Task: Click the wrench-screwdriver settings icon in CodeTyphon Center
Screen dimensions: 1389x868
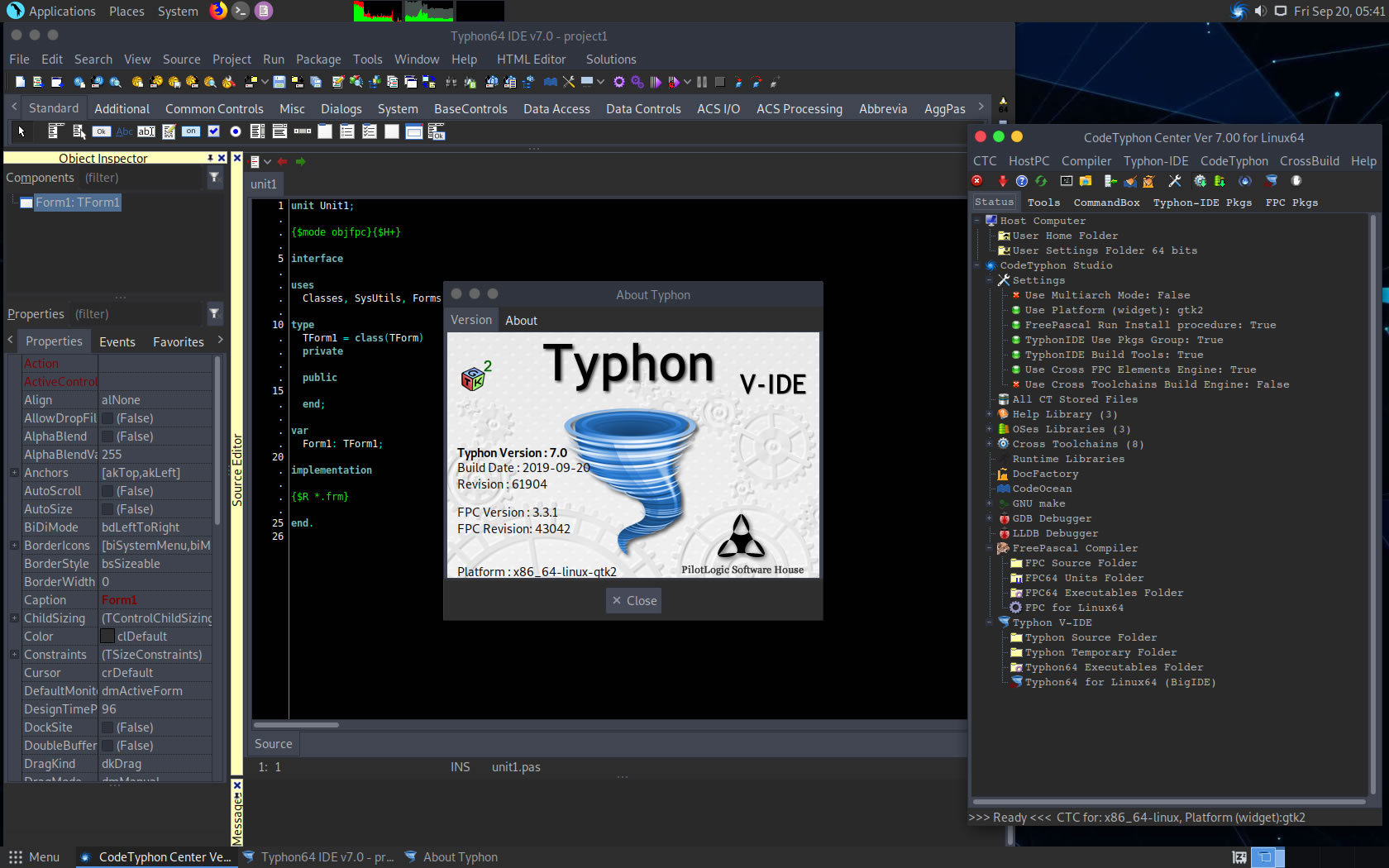Action: pyautogui.click(x=1175, y=181)
